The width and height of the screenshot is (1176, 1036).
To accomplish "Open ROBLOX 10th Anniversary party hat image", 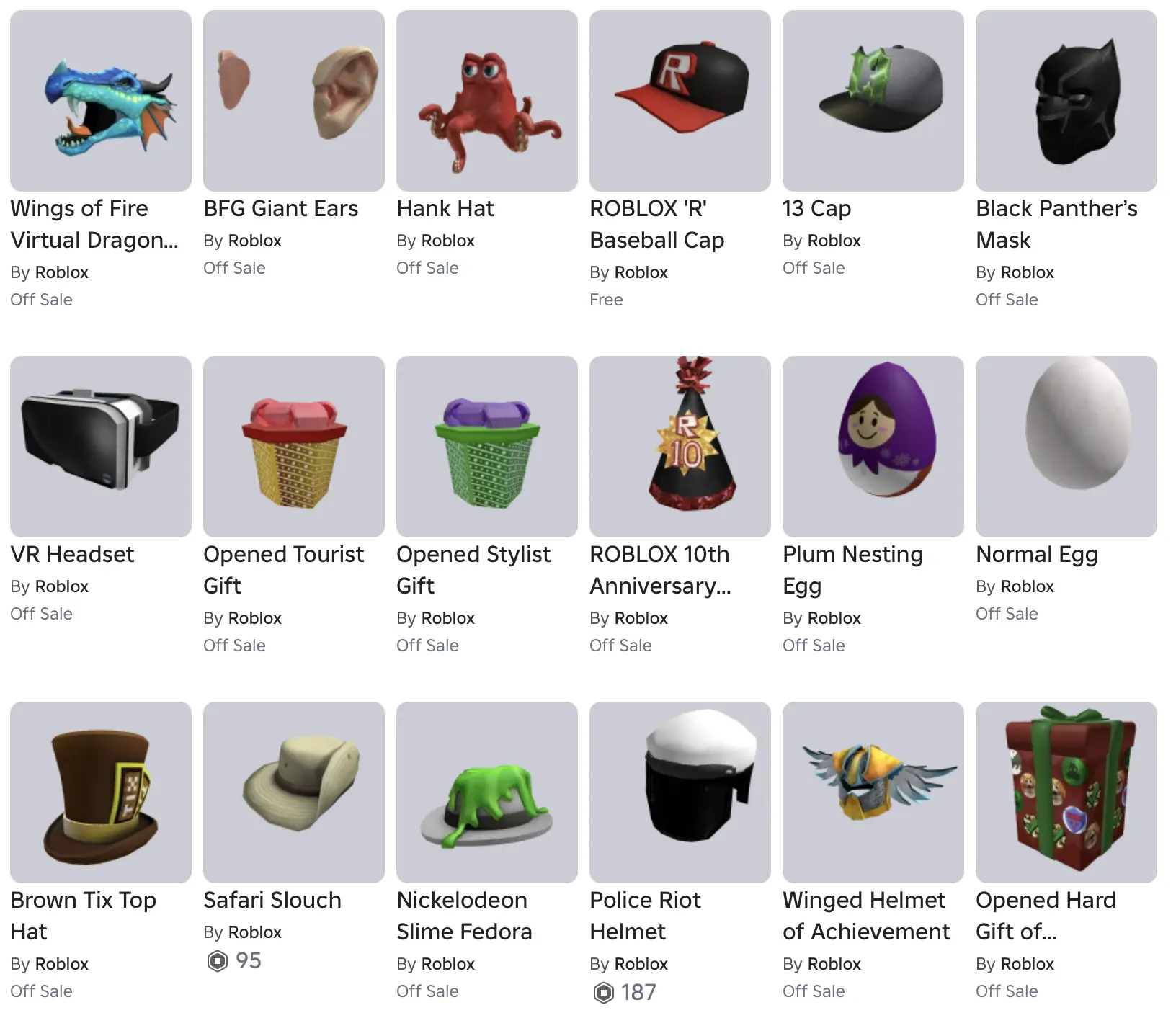I will pyautogui.click(x=680, y=447).
